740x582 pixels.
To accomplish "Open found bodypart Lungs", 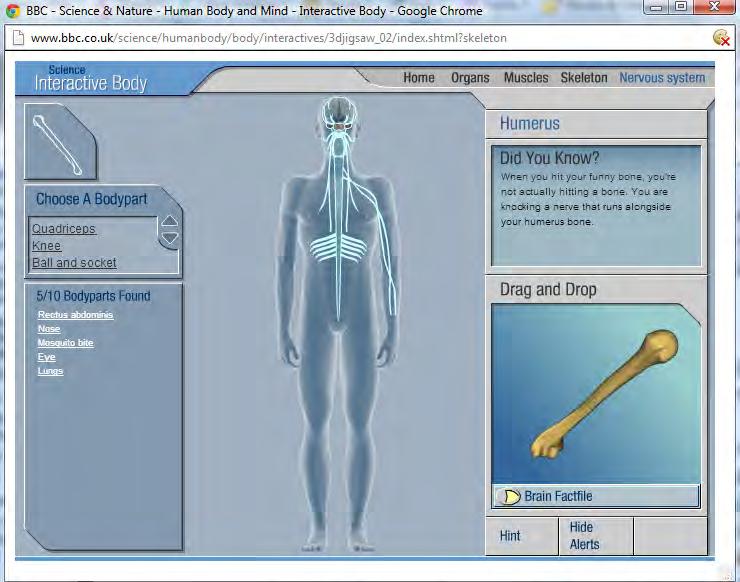I will pos(50,371).
